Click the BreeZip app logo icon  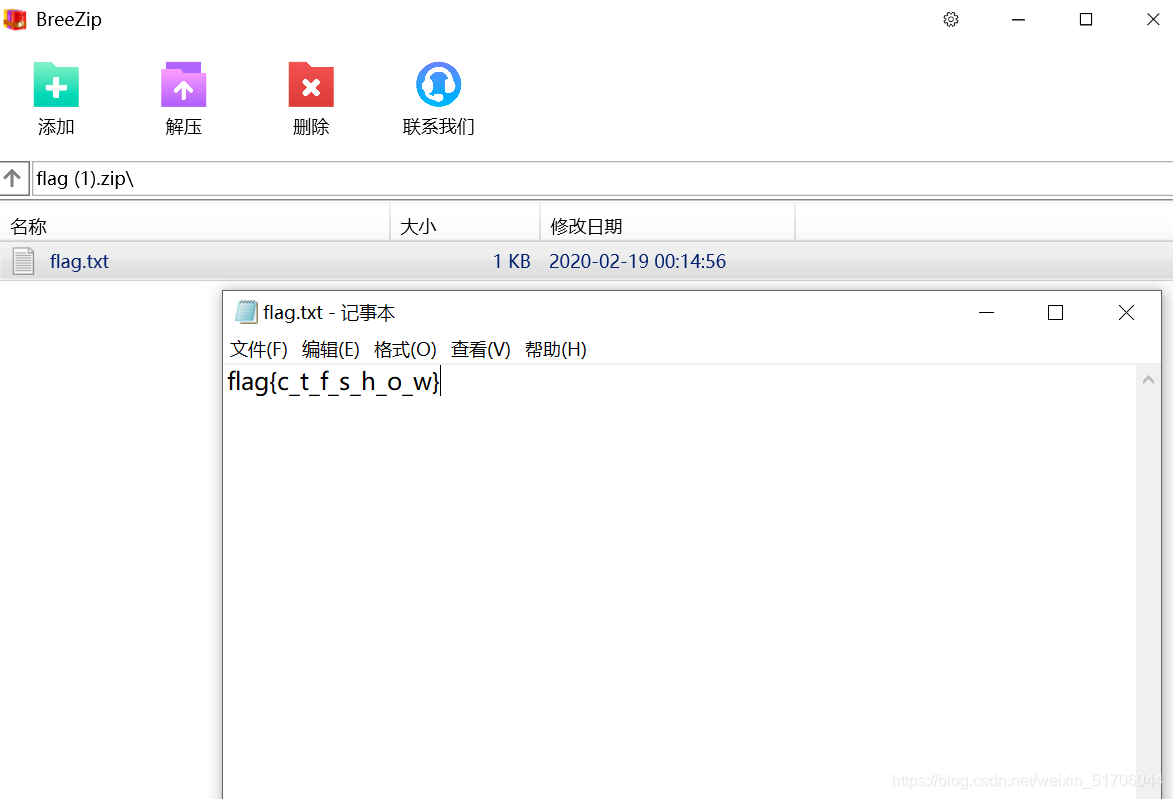tap(16, 19)
